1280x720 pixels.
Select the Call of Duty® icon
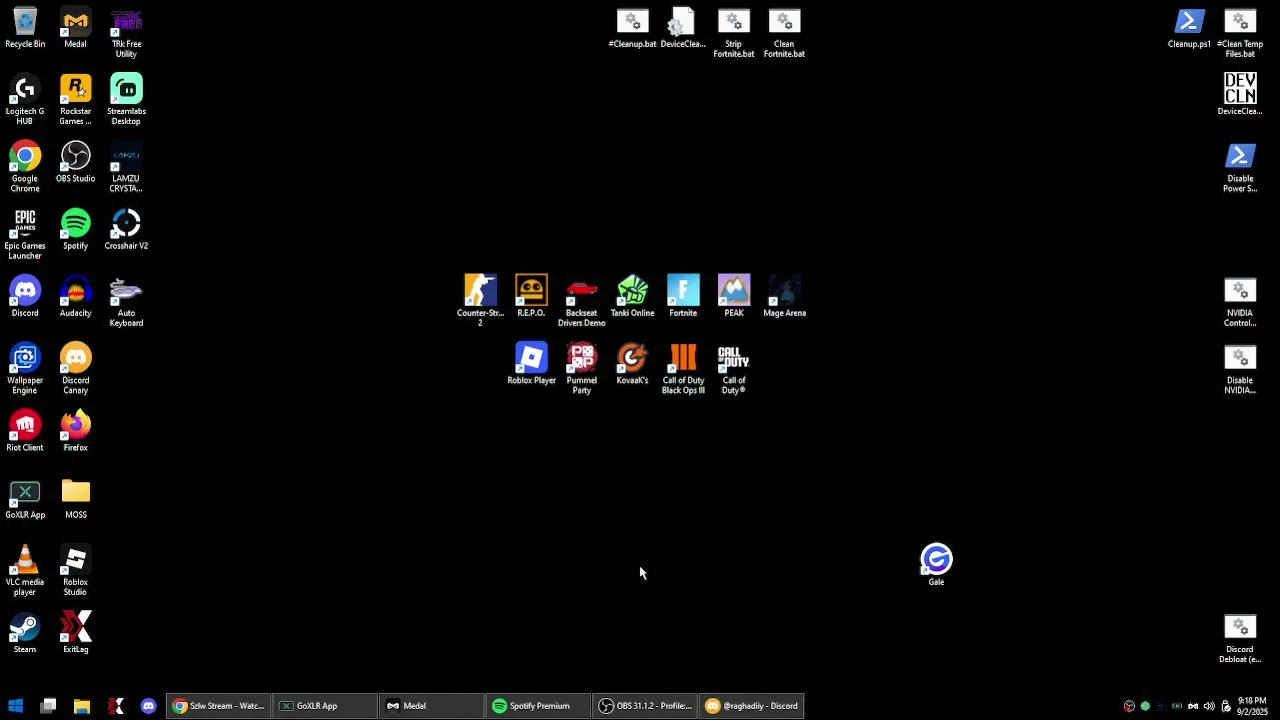(734, 368)
